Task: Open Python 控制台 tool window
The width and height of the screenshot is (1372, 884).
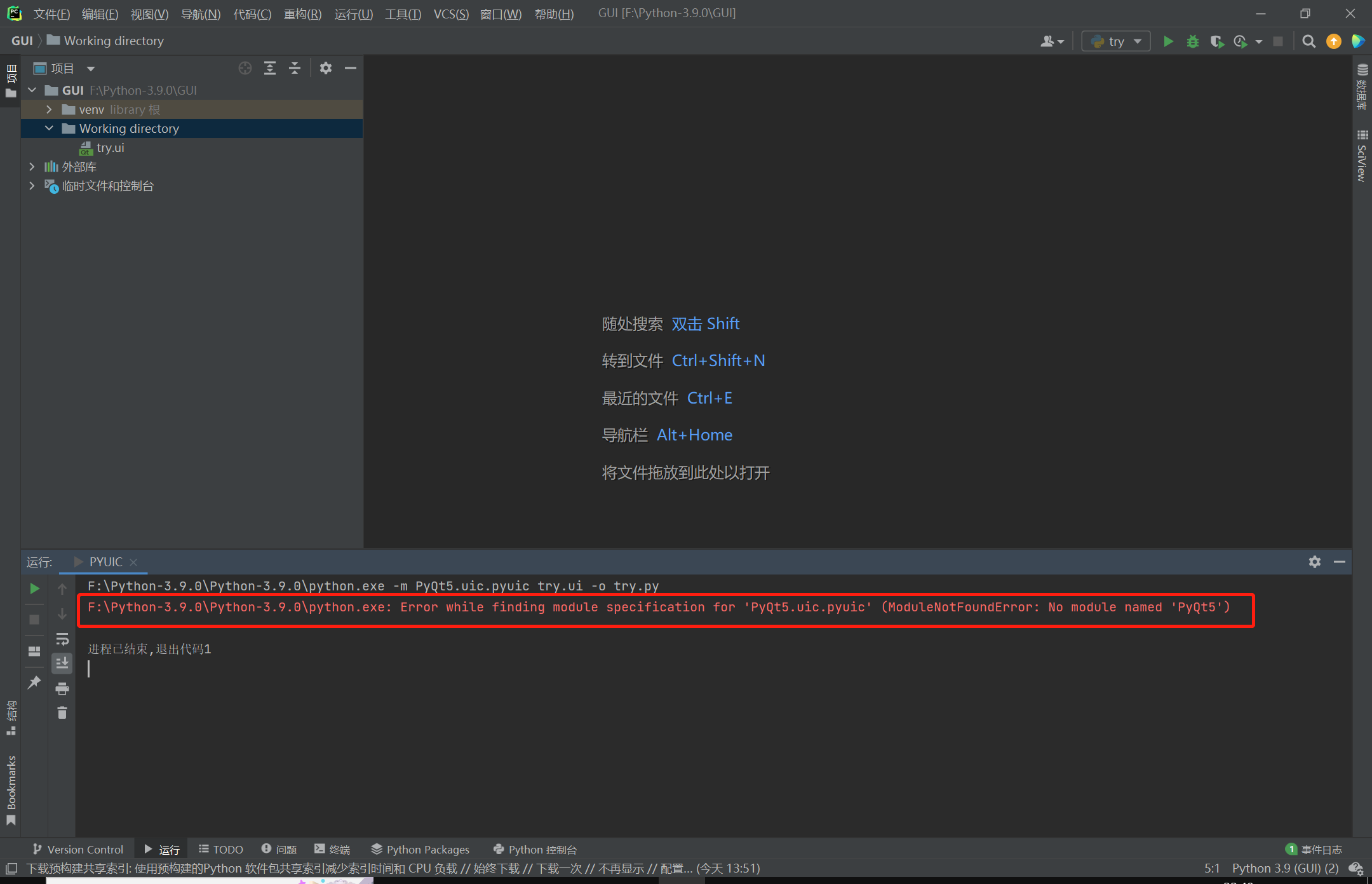Action: pyautogui.click(x=535, y=850)
